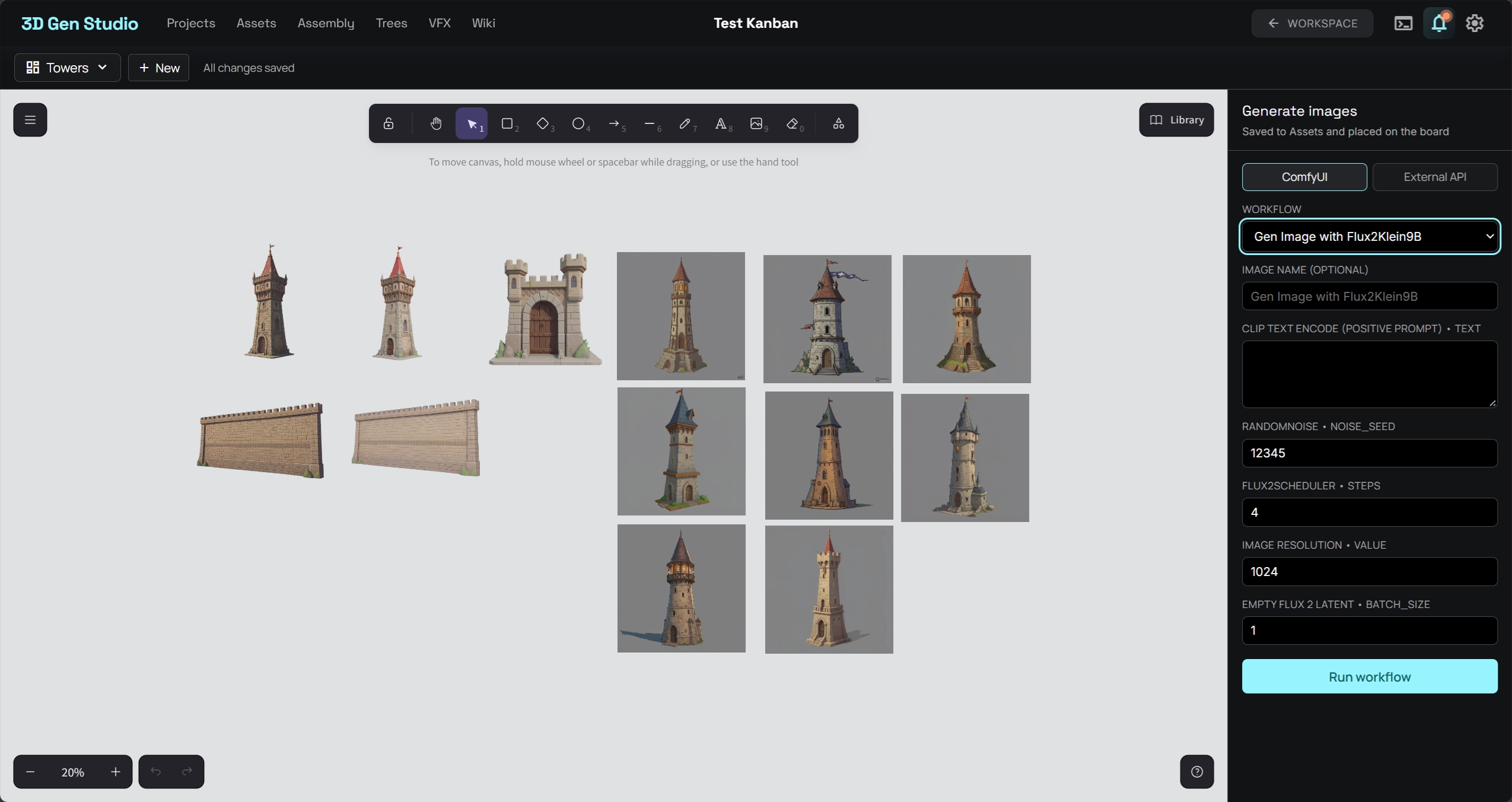Viewport: 1512px width, 802px height.
Task: Switch to the External API tab
Action: click(x=1435, y=177)
